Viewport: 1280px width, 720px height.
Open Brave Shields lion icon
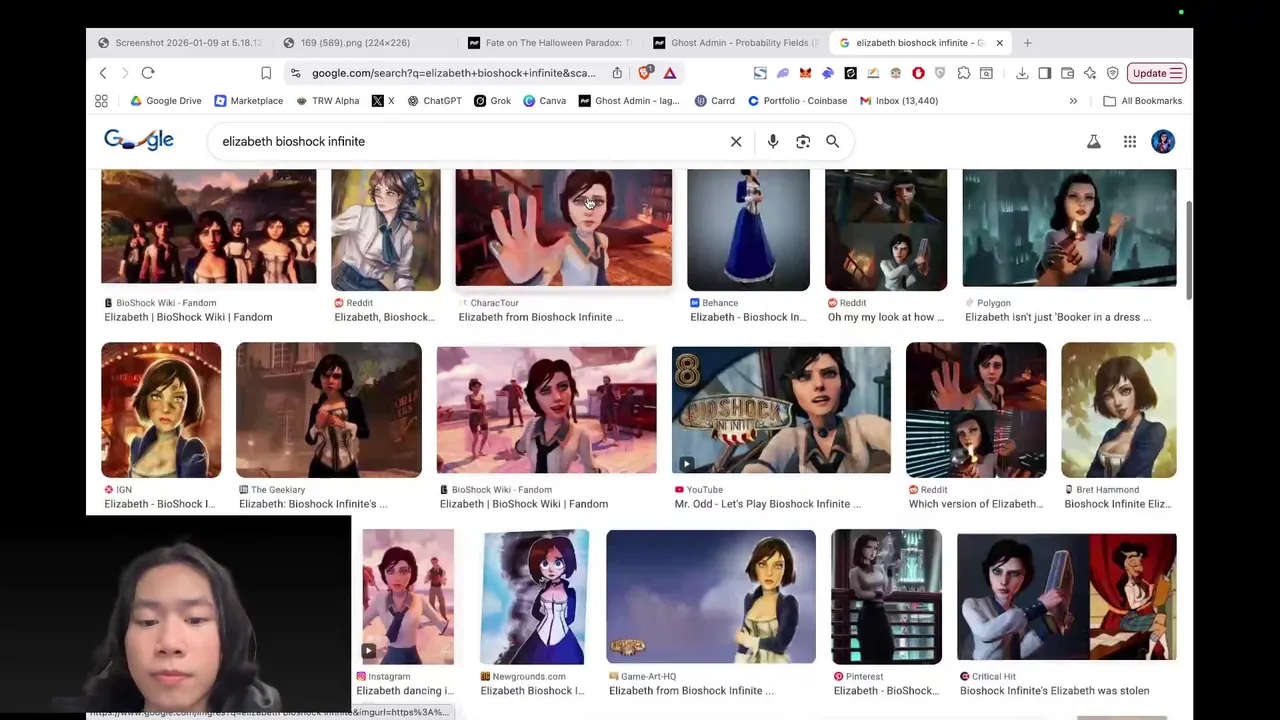click(x=645, y=73)
